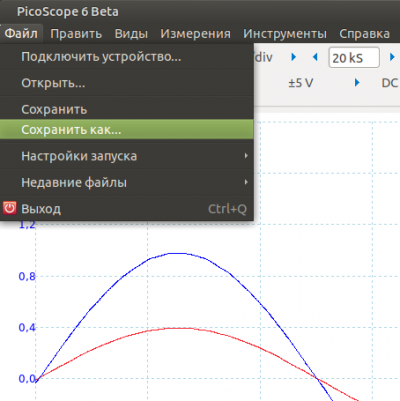Click the red power icon next to Выход
Screen dimensions: 400x401
[10, 208]
